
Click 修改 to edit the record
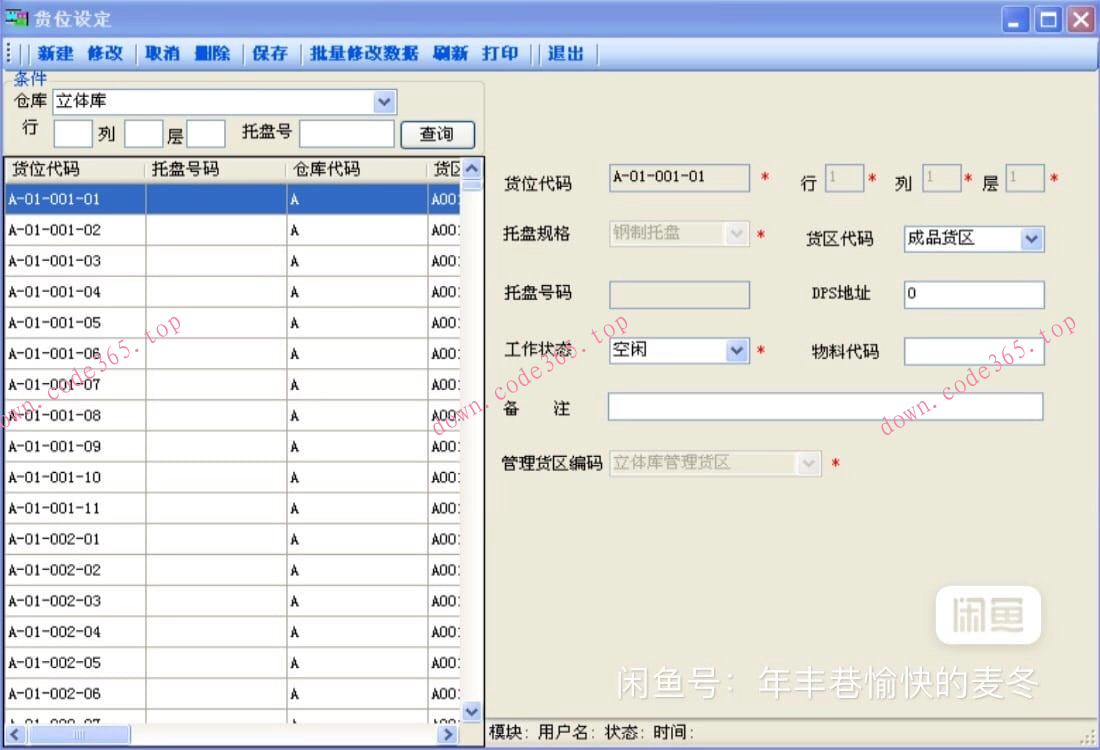click(x=105, y=55)
